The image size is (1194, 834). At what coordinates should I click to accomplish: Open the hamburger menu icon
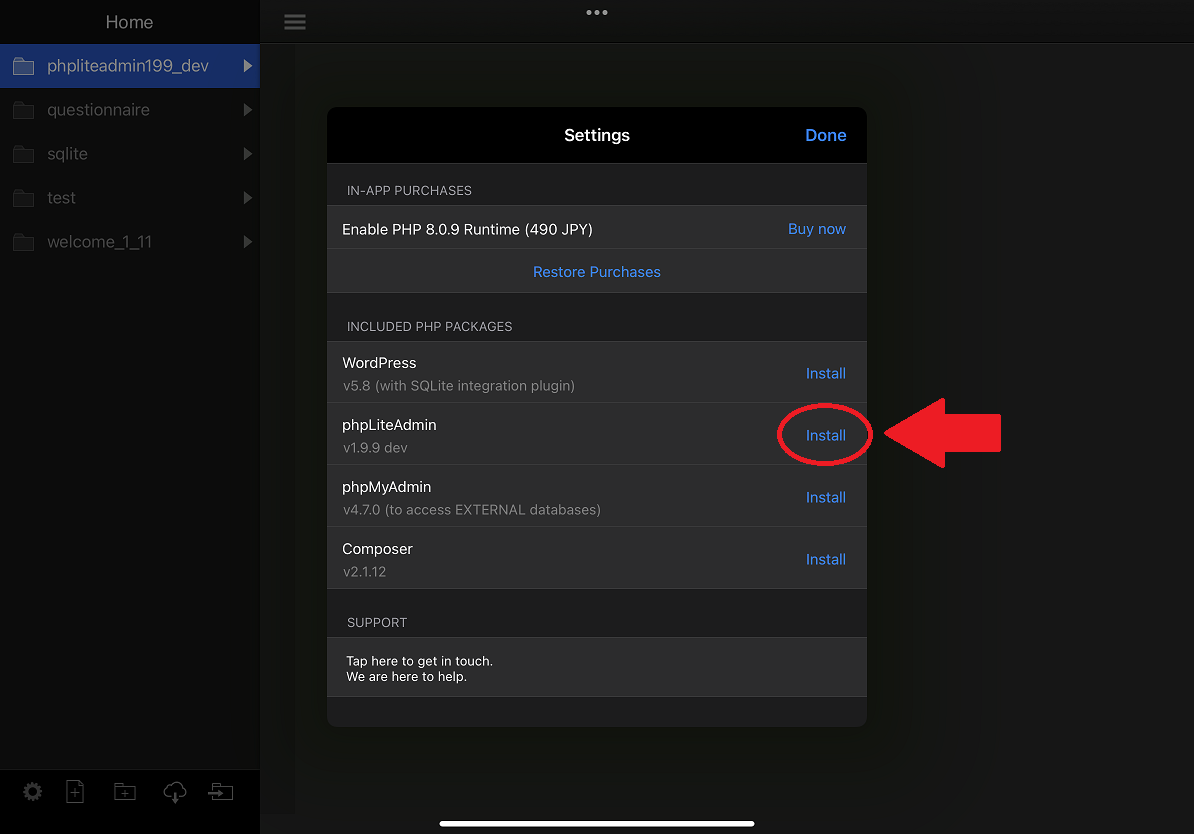[x=295, y=22]
